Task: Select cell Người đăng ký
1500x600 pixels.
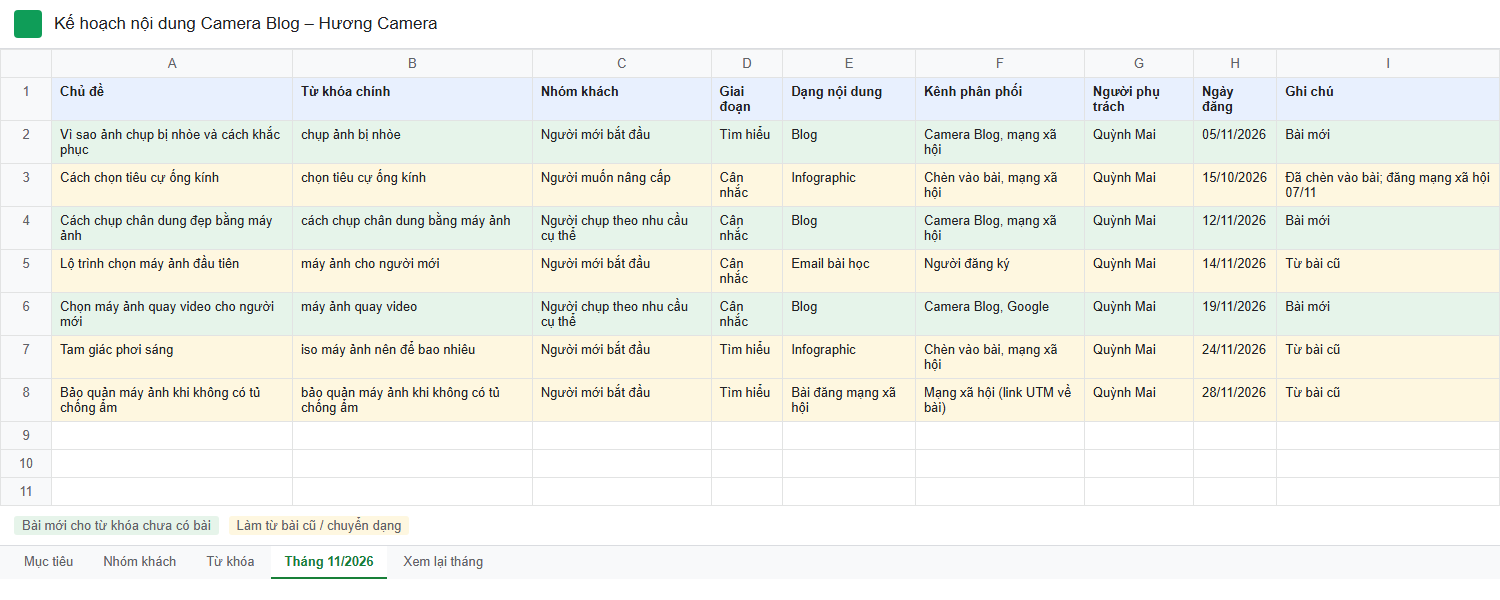Action: (1000, 271)
